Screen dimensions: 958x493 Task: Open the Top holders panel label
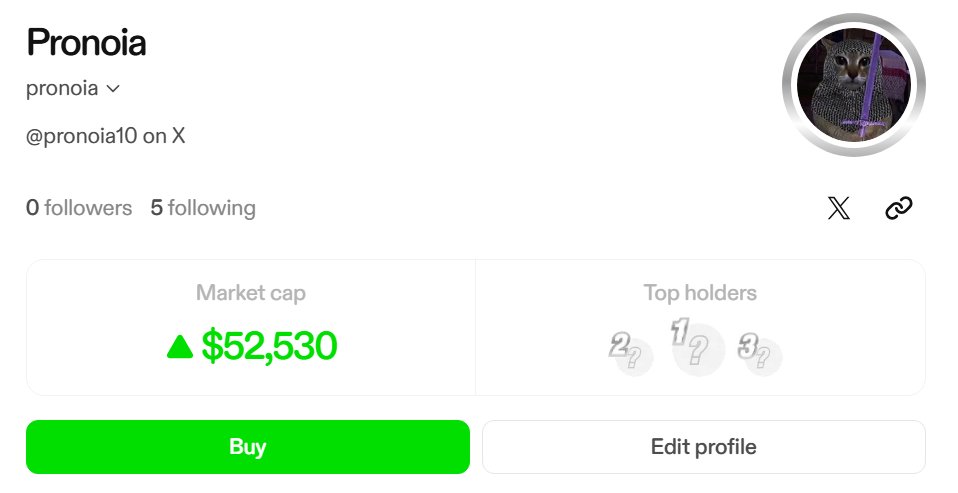click(700, 293)
